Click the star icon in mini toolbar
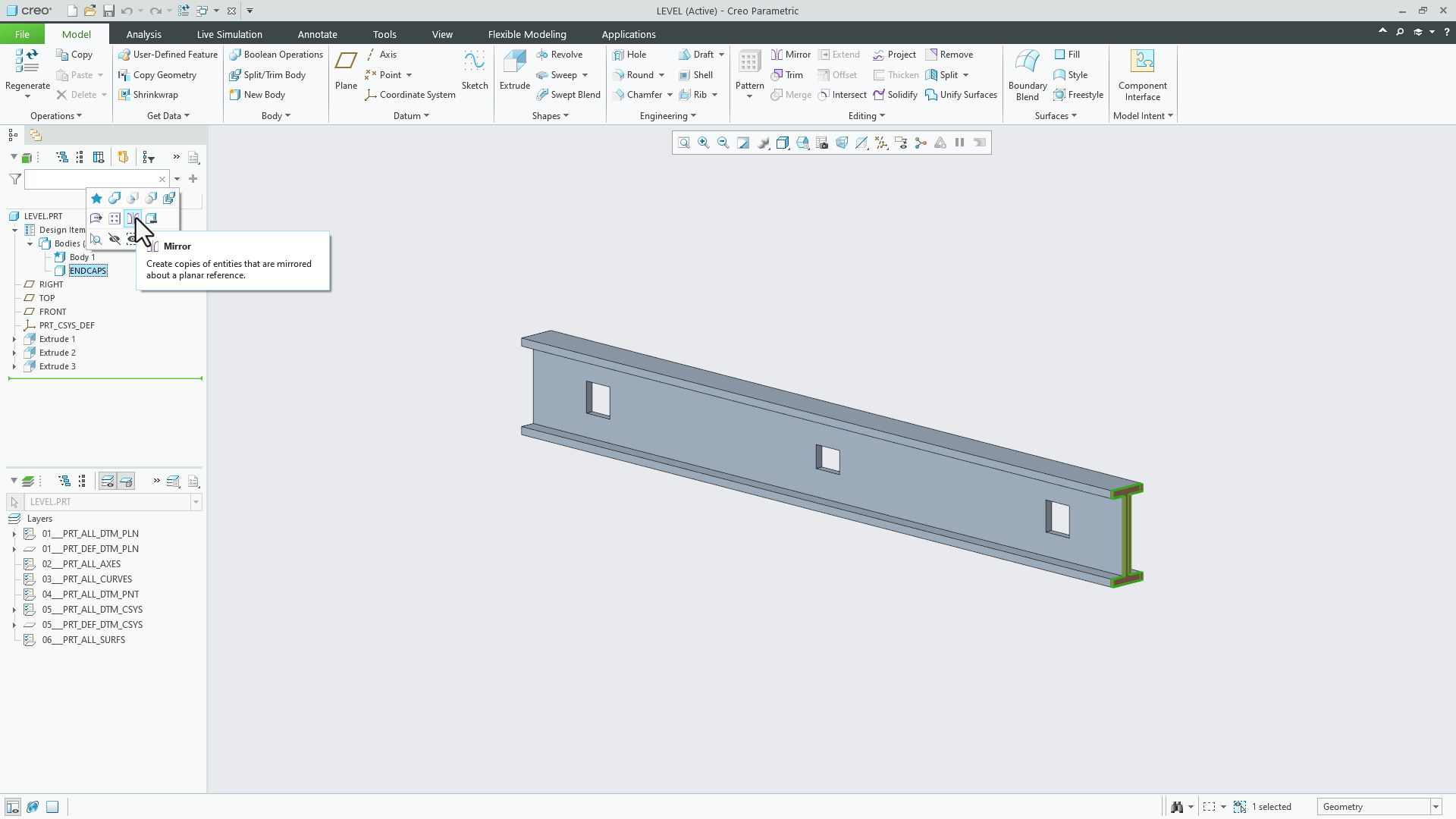1456x819 pixels. click(96, 199)
